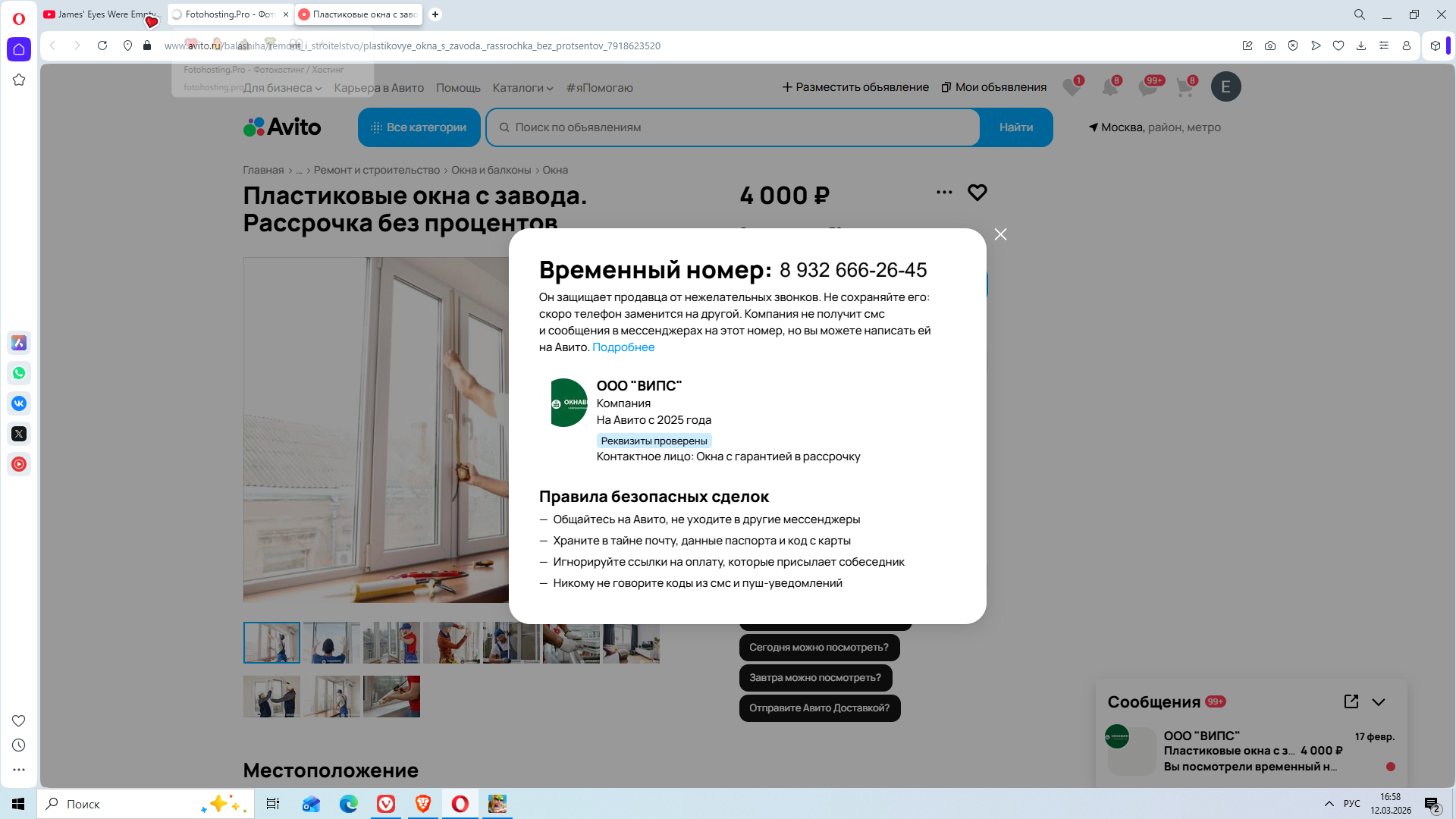This screenshot has width=1456, height=819.
Task: Open the X (Twitter) sidebar panel
Action: pos(19,434)
